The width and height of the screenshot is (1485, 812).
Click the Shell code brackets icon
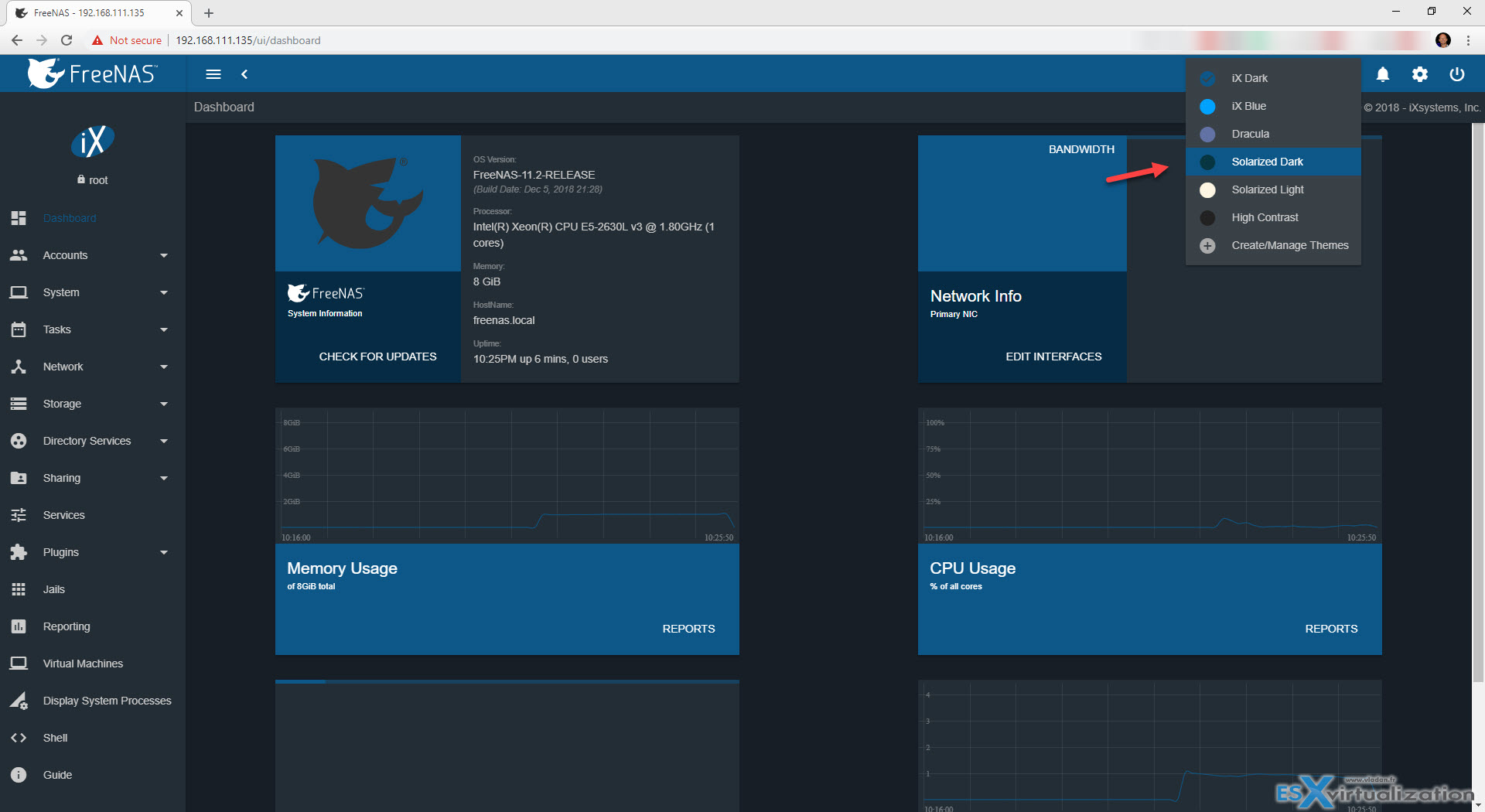[19, 738]
